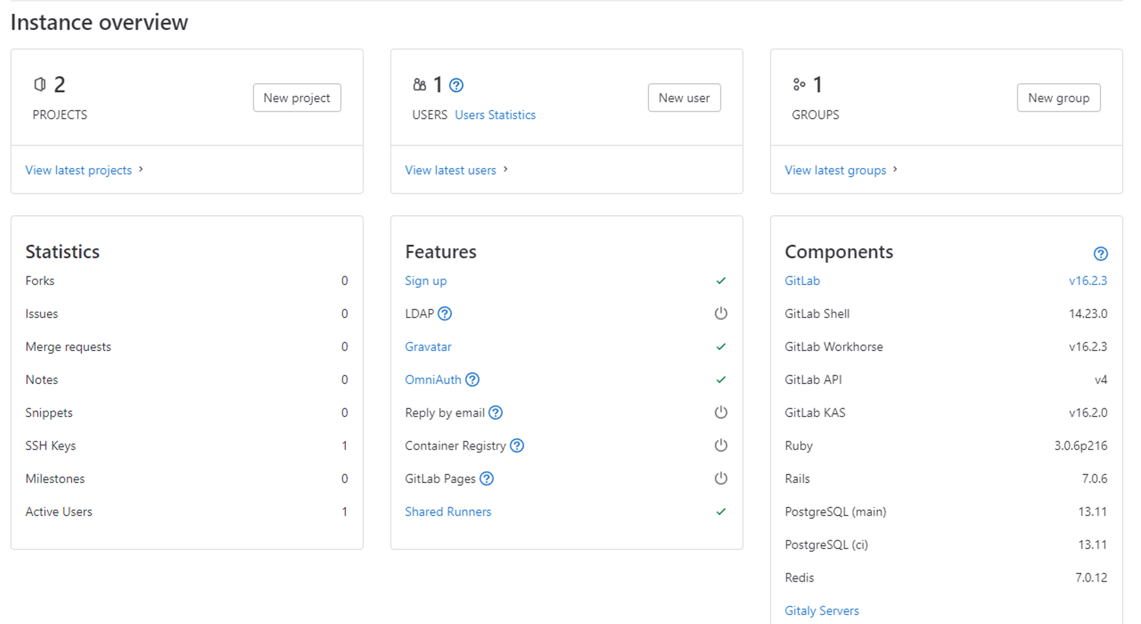
Task: Click the Merge requests statistic label
Action: click(68, 347)
